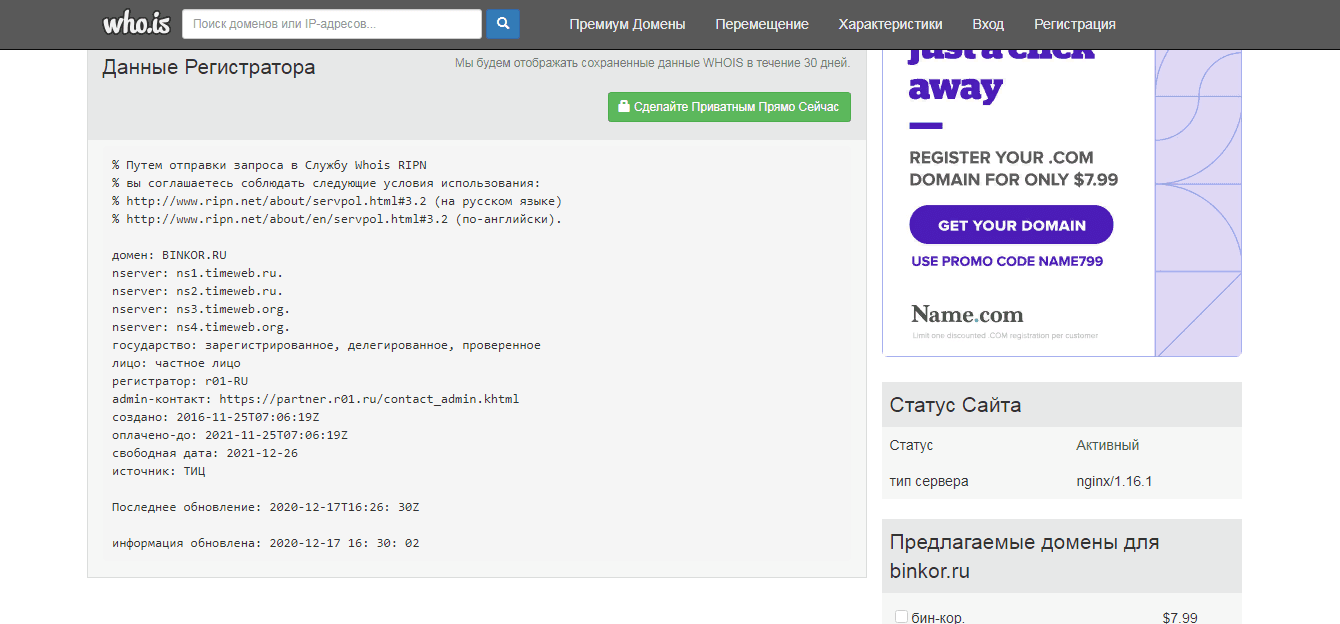Viewport: 1340px width, 624px height.
Task: Click the Name.com logo in advertisement
Action: (x=967, y=315)
